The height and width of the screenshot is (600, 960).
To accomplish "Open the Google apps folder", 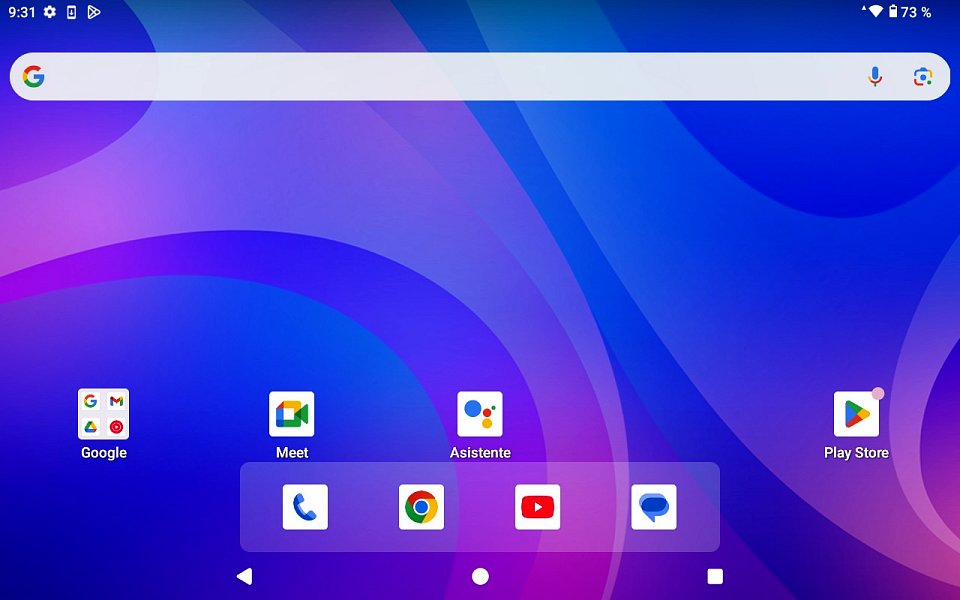I will point(103,414).
